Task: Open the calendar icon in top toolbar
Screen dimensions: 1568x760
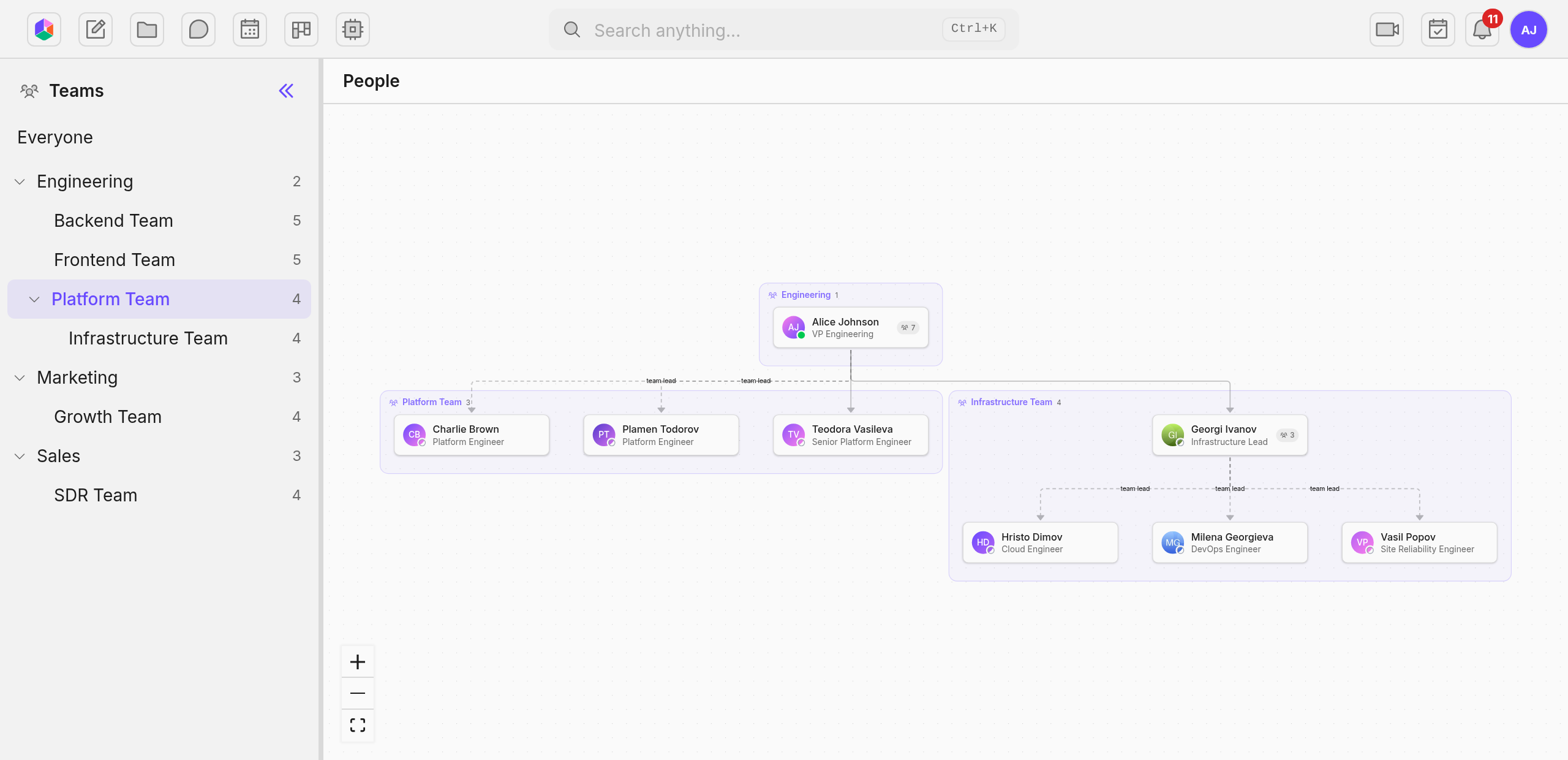Action: click(x=250, y=29)
